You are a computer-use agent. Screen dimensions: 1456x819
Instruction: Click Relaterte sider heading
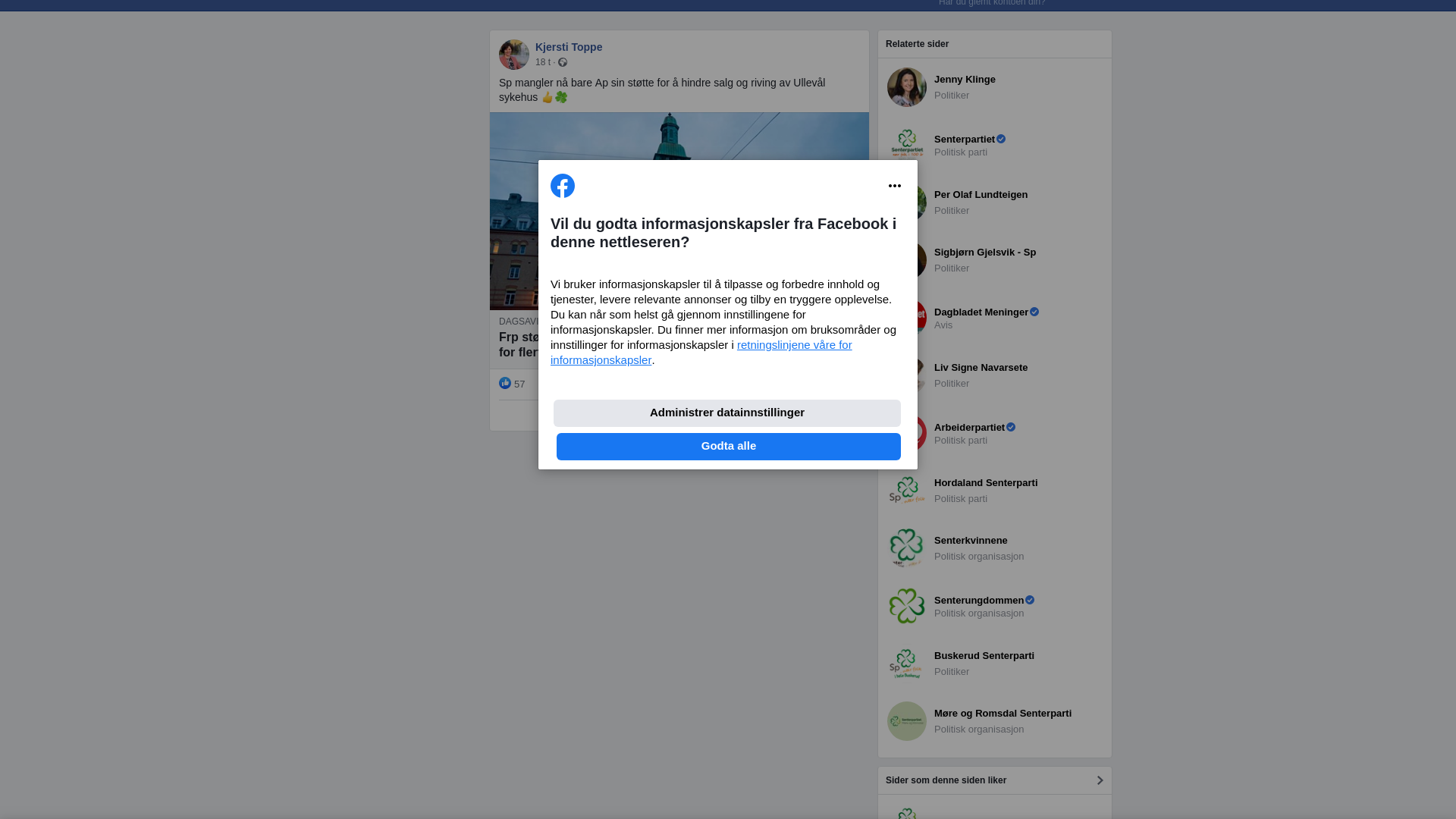tap(917, 44)
